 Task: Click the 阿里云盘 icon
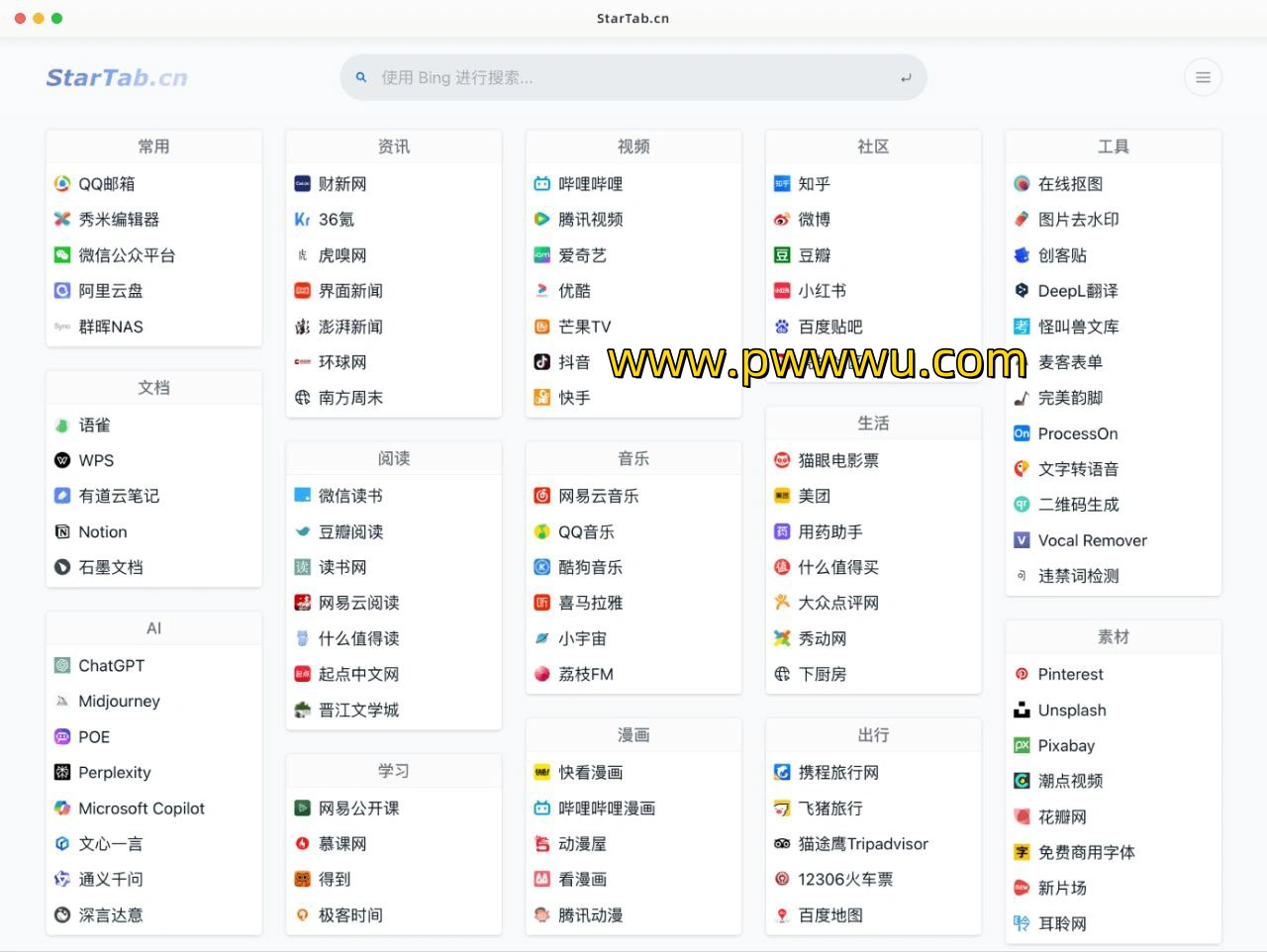pos(62,291)
